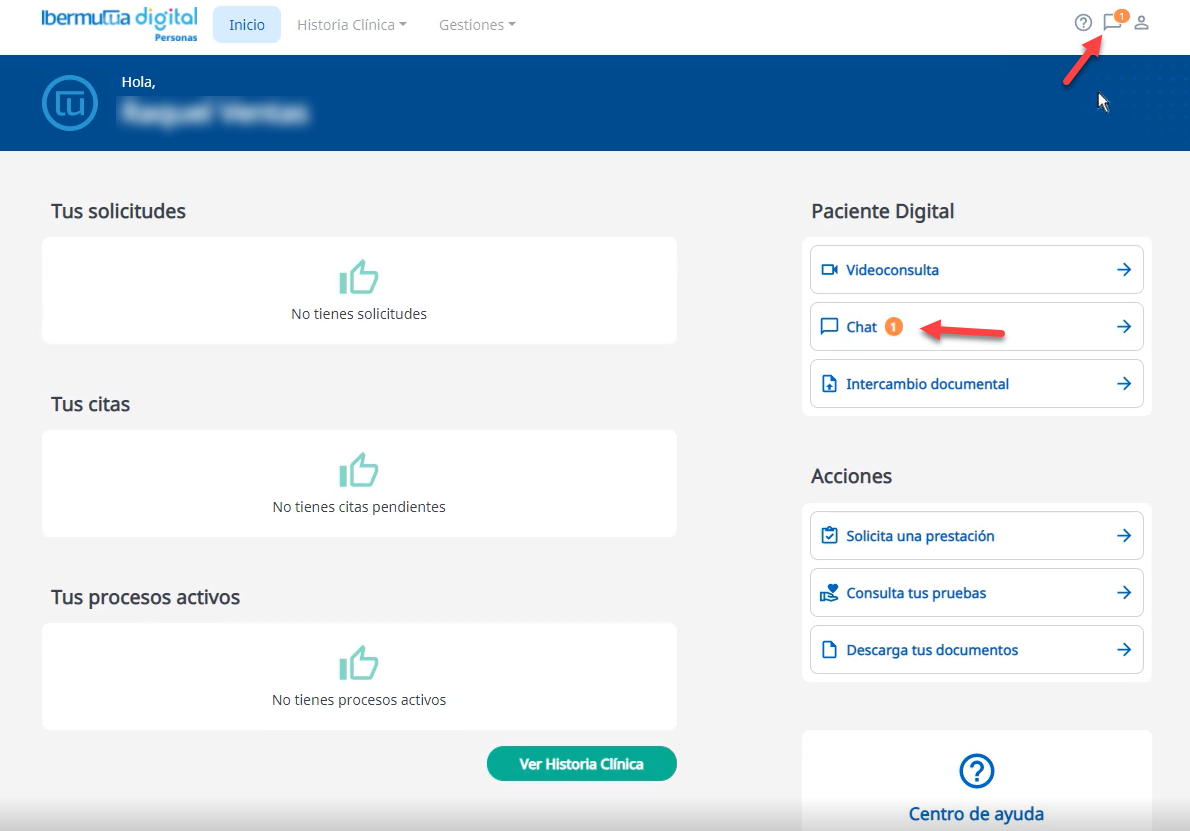1190x831 pixels.
Task: Click the Ibermutua digital logo
Action: pyautogui.click(x=119, y=24)
